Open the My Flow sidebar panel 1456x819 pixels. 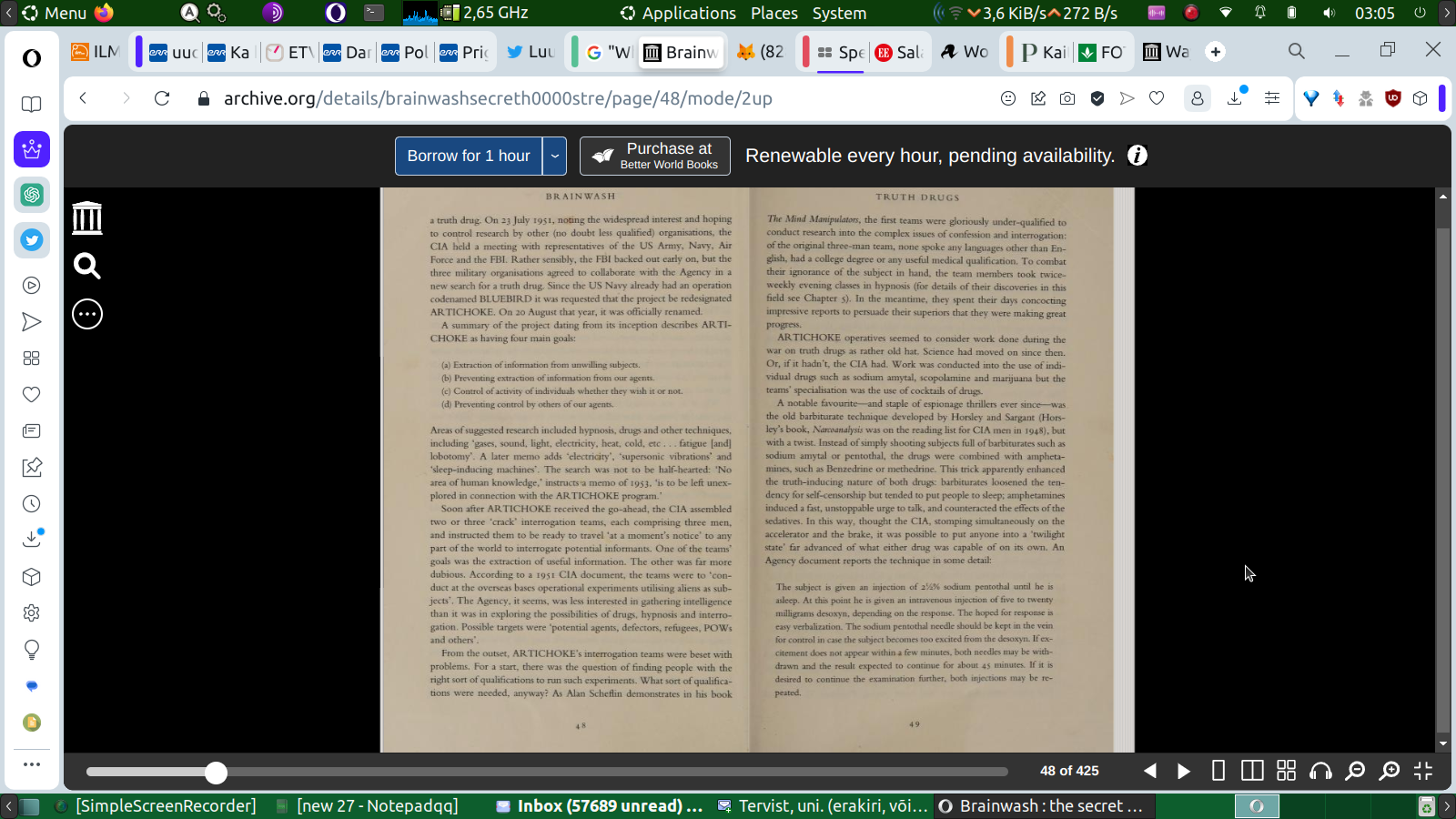click(x=32, y=322)
